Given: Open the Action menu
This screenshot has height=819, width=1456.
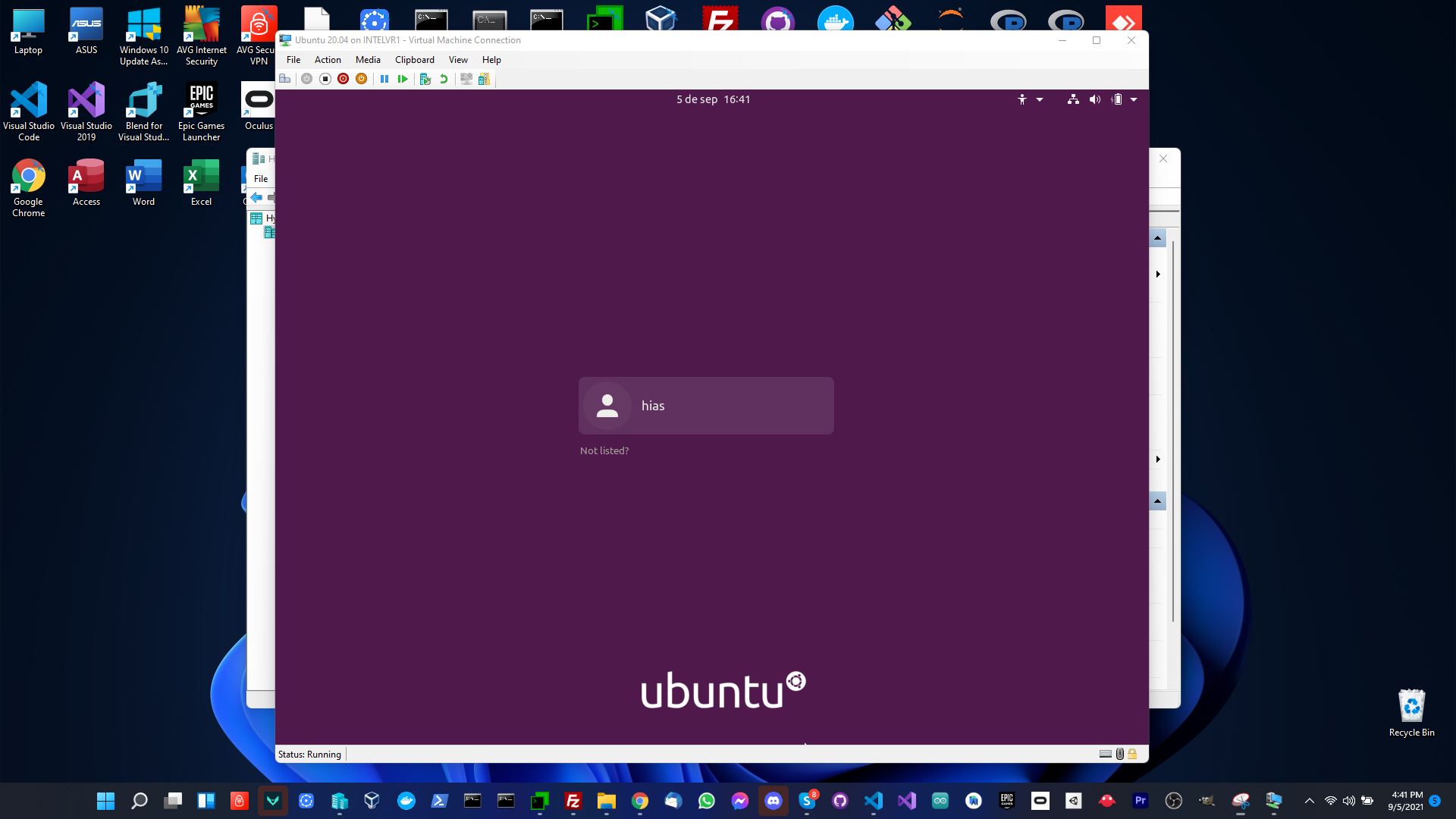Looking at the screenshot, I should pyautogui.click(x=328, y=60).
